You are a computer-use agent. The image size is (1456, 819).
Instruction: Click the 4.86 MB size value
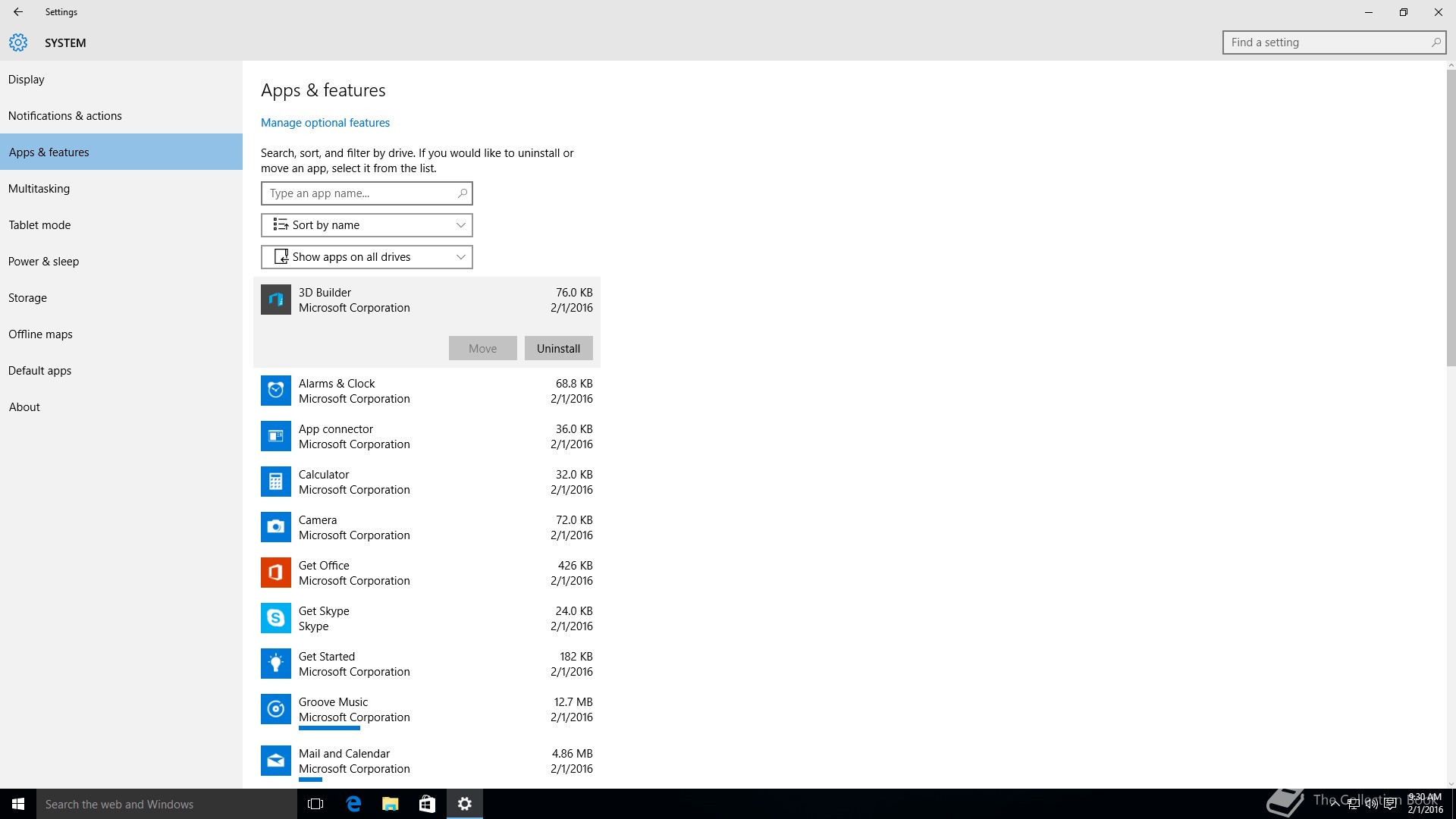(573, 754)
